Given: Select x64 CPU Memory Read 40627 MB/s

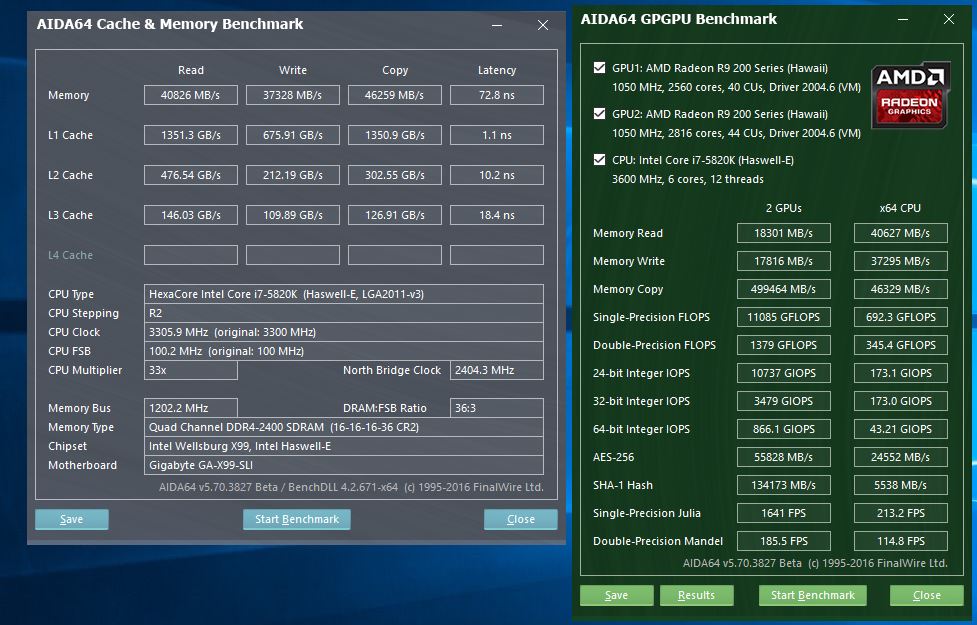Looking at the screenshot, I should (900, 233).
